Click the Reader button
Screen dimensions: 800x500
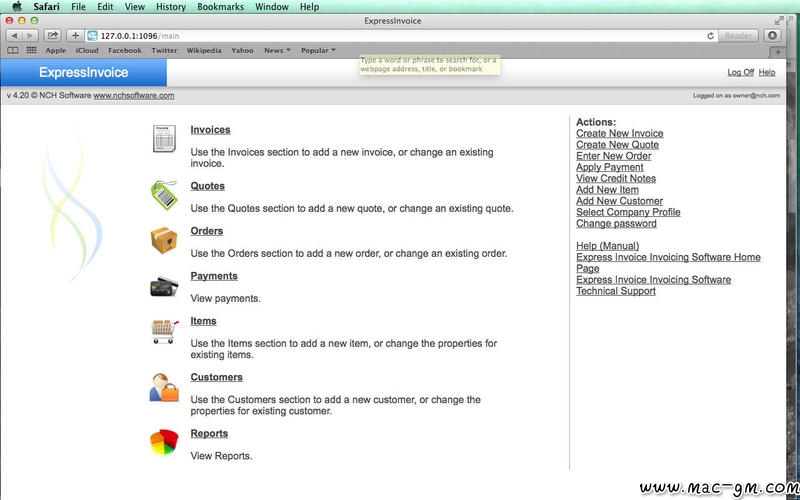[x=738, y=36]
